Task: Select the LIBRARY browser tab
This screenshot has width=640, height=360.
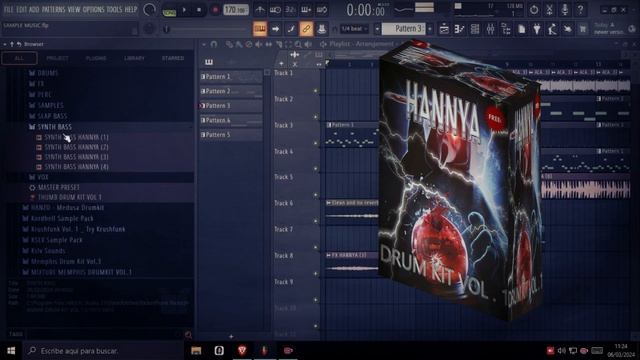Action: point(134,58)
